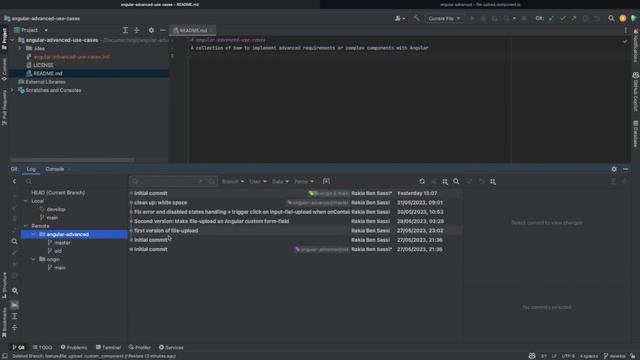Open the Log tab in Git panel
Viewport: 640px width, 360px height.
pyautogui.click(x=31, y=169)
